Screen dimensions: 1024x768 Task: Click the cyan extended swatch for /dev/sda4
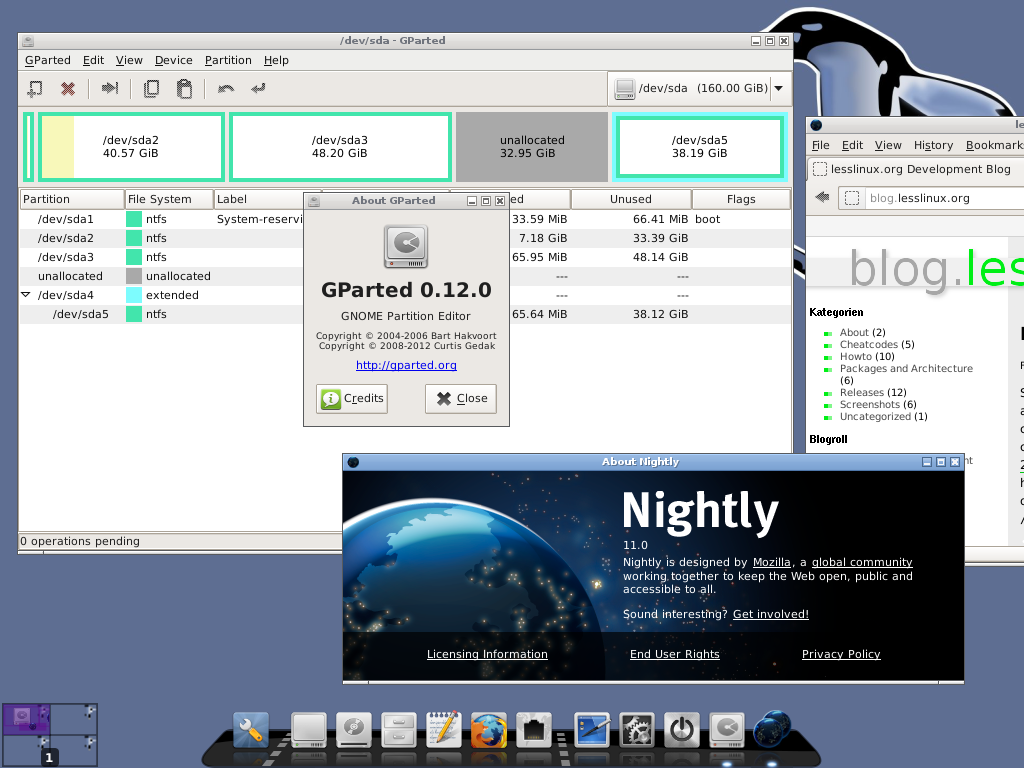tap(134, 295)
